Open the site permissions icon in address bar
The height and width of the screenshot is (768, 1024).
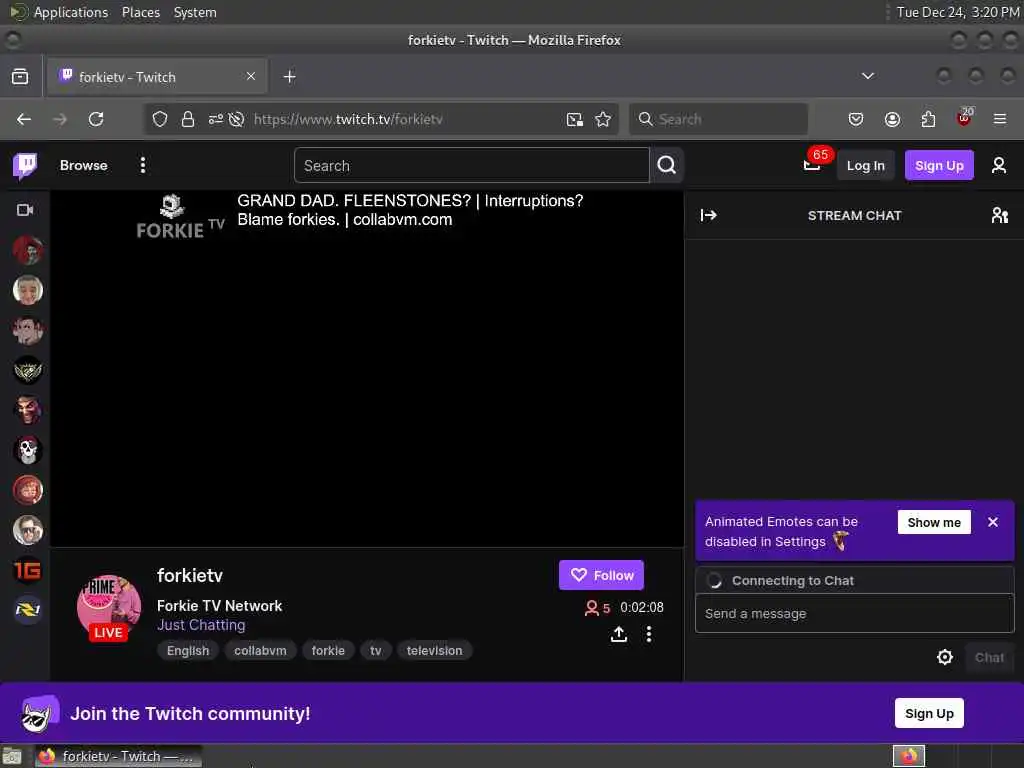click(x=216, y=119)
